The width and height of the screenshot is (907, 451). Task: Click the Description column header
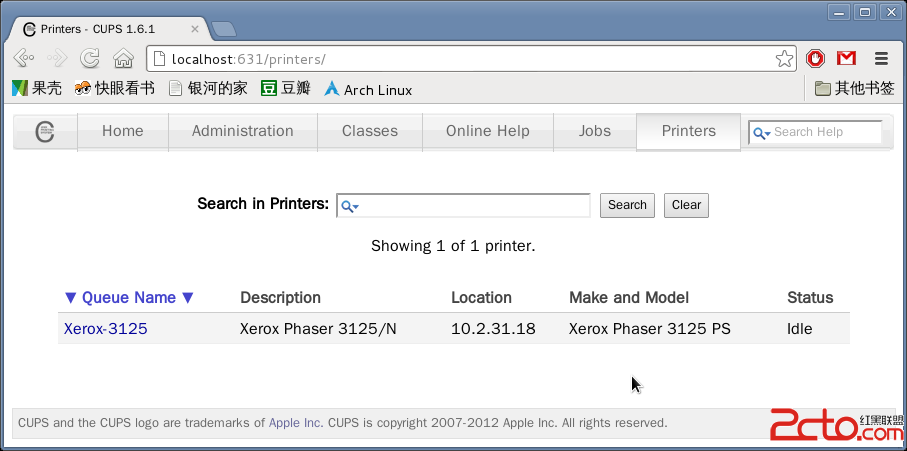pyautogui.click(x=281, y=298)
